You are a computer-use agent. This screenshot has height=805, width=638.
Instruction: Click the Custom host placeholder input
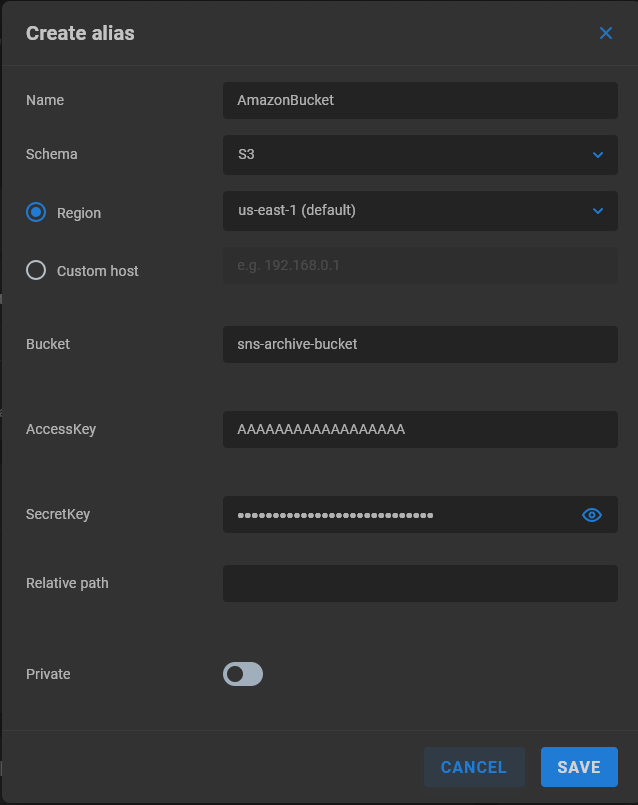[x=420, y=265]
